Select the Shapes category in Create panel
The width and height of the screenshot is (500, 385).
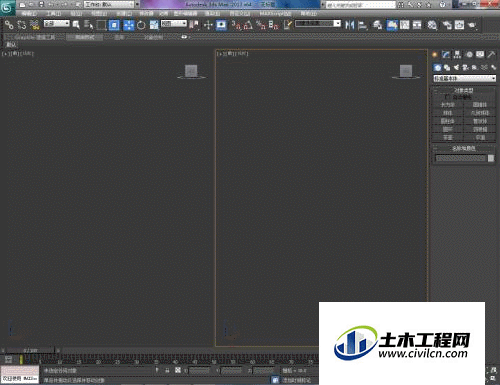[447, 68]
